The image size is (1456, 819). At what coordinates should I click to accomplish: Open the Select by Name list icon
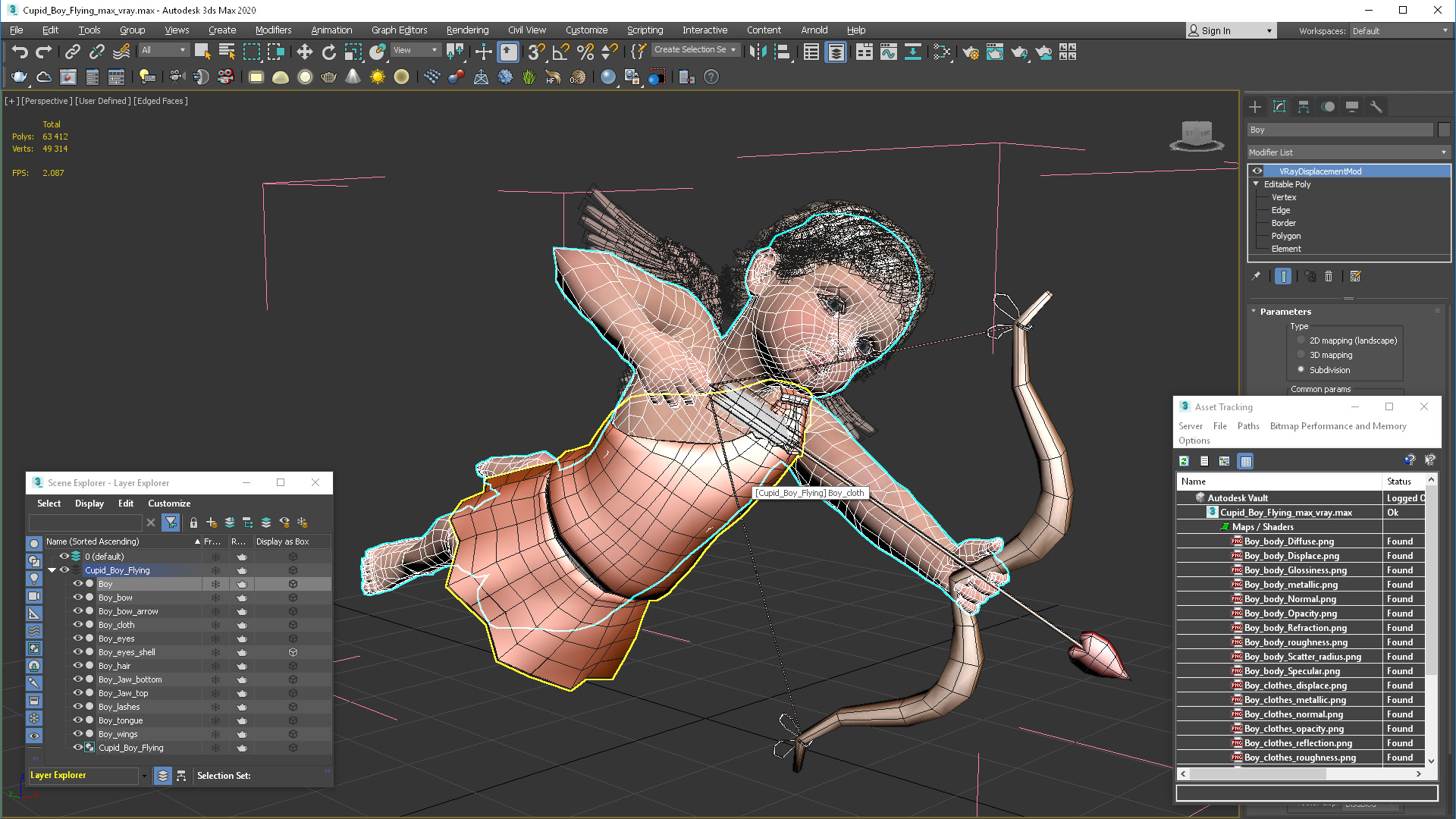(227, 52)
